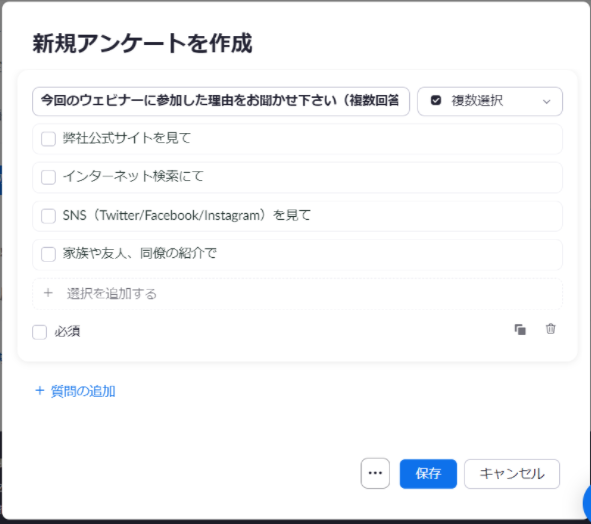The height and width of the screenshot is (524, 591).
Task: Edit the インターネット検索にて option text
Action: pyautogui.click(x=133, y=176)
